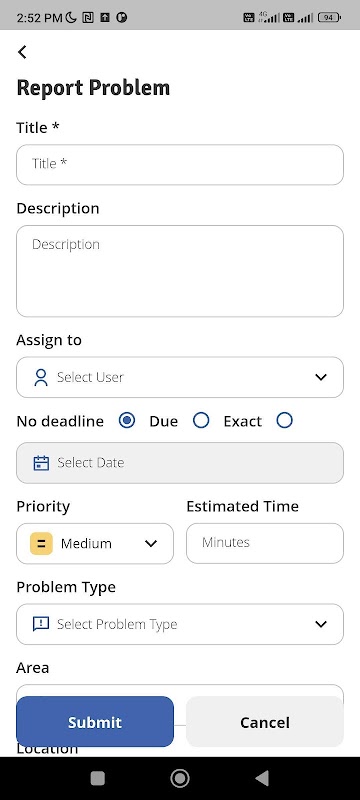Tap the Android back triangle button
Image resolution: width=360 pixels, height=800 pixels.
tap(262, 778)
